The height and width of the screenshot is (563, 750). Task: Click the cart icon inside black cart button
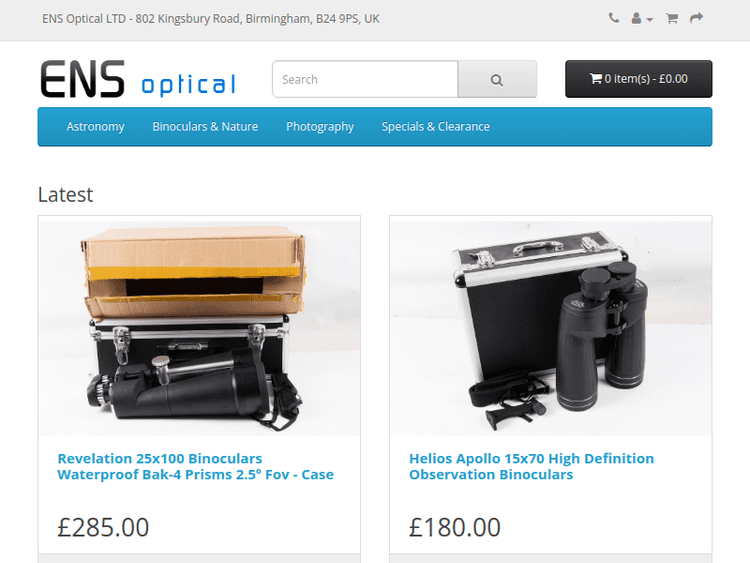tap(596, 78)
